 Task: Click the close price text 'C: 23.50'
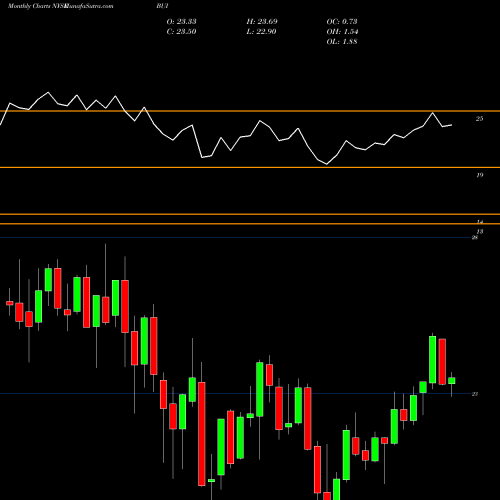click(x=181, y=32)
